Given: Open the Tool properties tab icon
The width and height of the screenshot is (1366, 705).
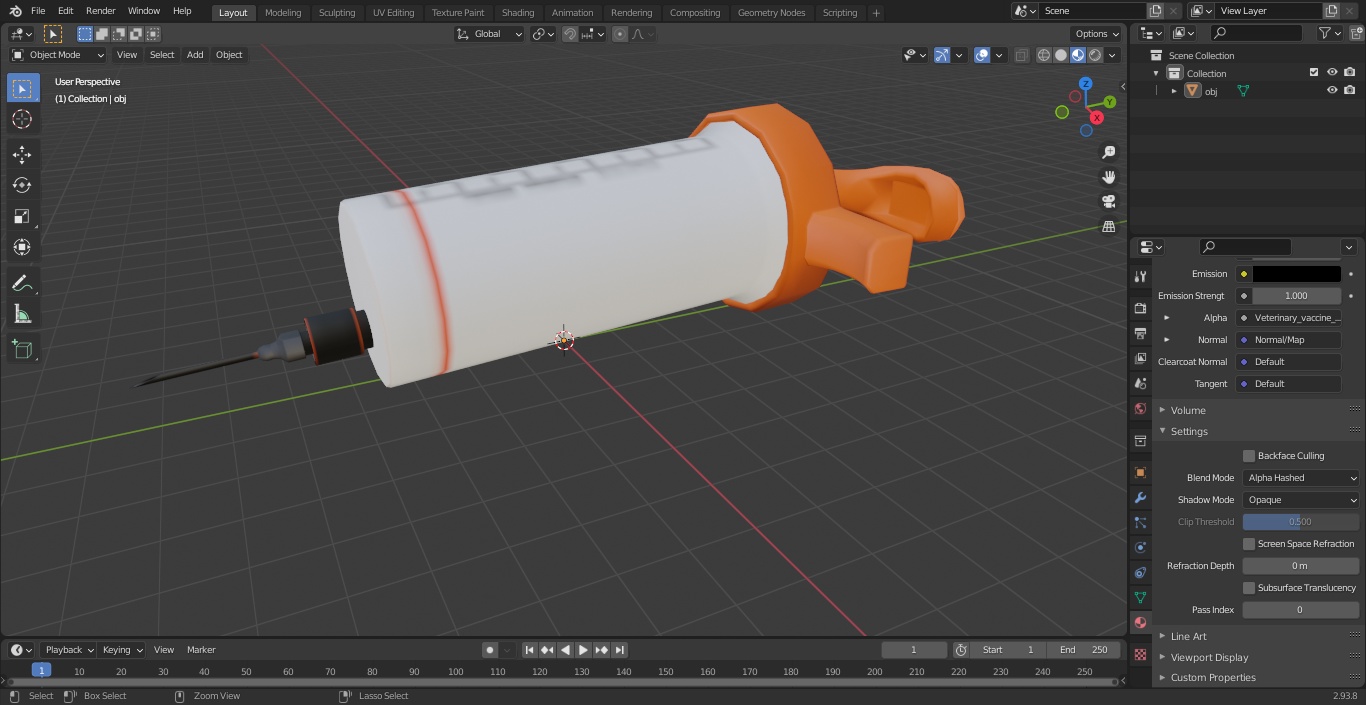Looking at the screenshot, I should [x=1140, y=276].
